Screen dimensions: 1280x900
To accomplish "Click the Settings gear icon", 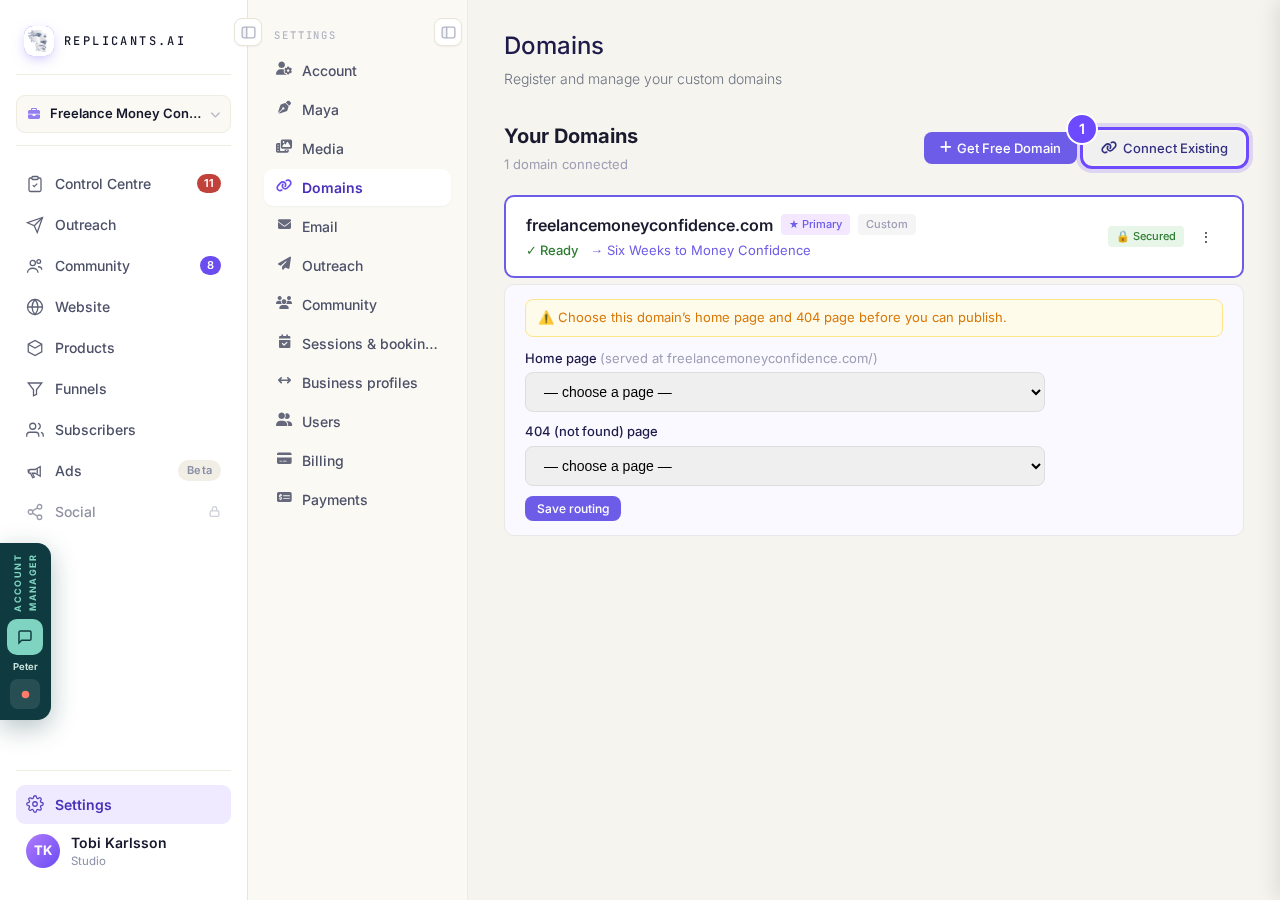I will tap(35, 805).
